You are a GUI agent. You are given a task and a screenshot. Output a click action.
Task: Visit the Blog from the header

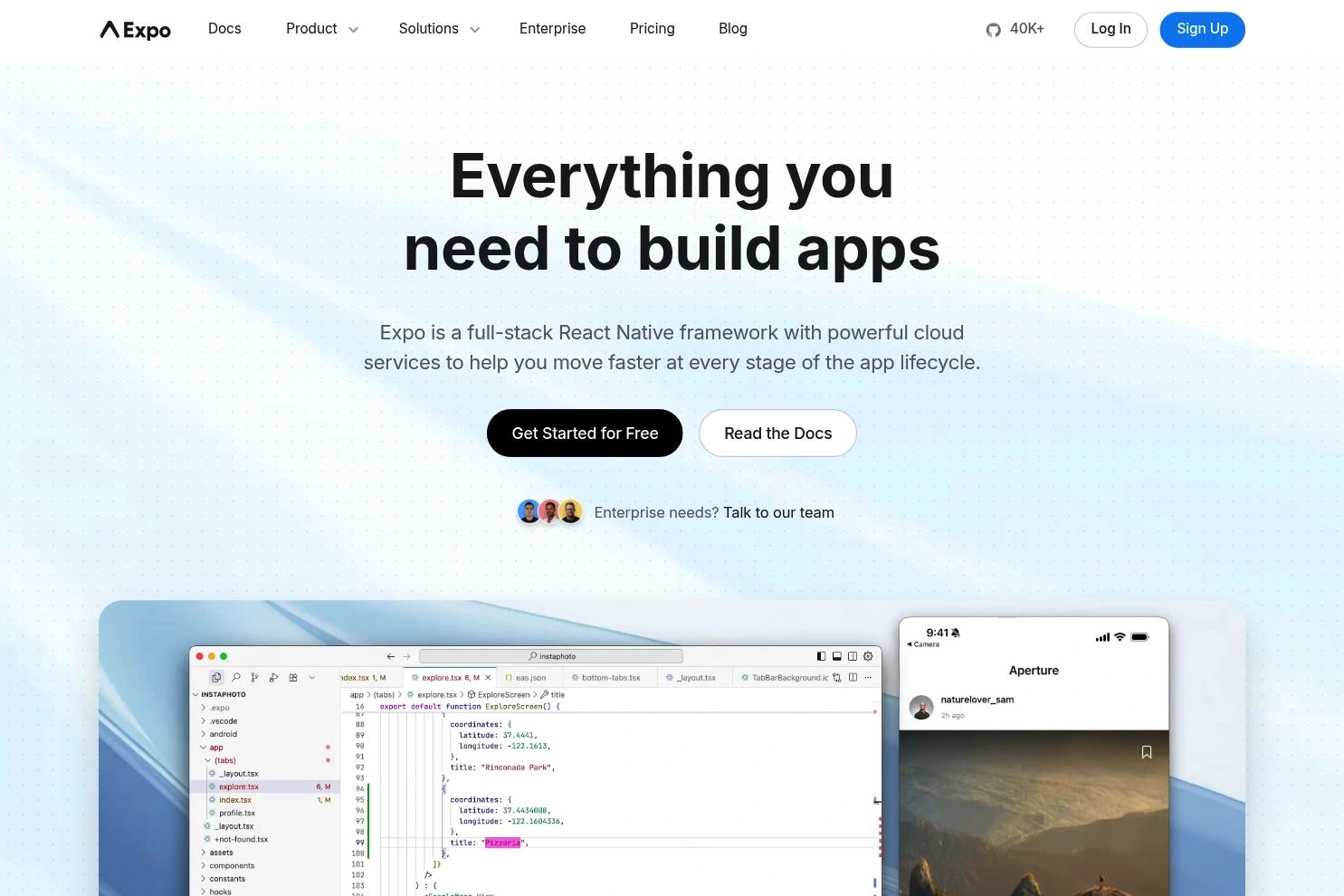(733, 29)
